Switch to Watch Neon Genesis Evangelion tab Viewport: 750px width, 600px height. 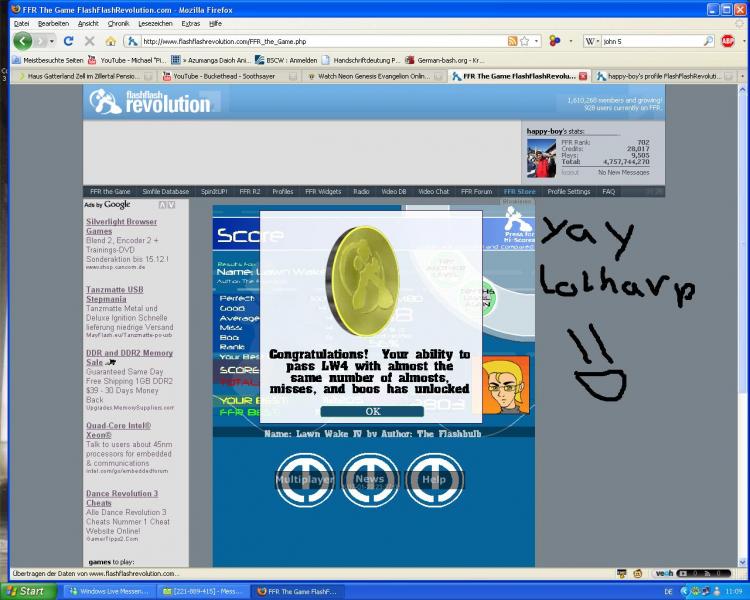(x=375, y=76)
